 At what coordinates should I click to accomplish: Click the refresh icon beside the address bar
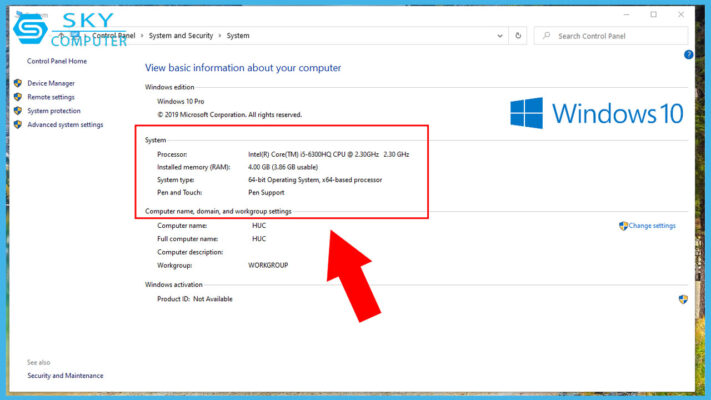(x=518, y=35)
